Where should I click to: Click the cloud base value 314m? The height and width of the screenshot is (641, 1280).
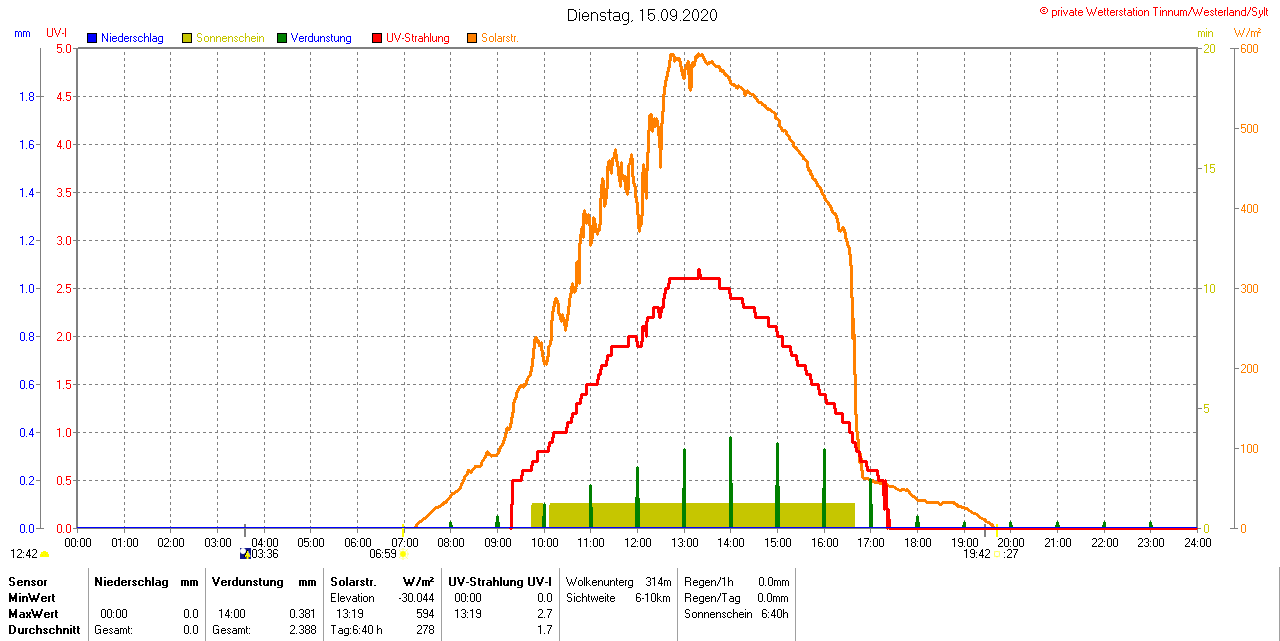658,581
